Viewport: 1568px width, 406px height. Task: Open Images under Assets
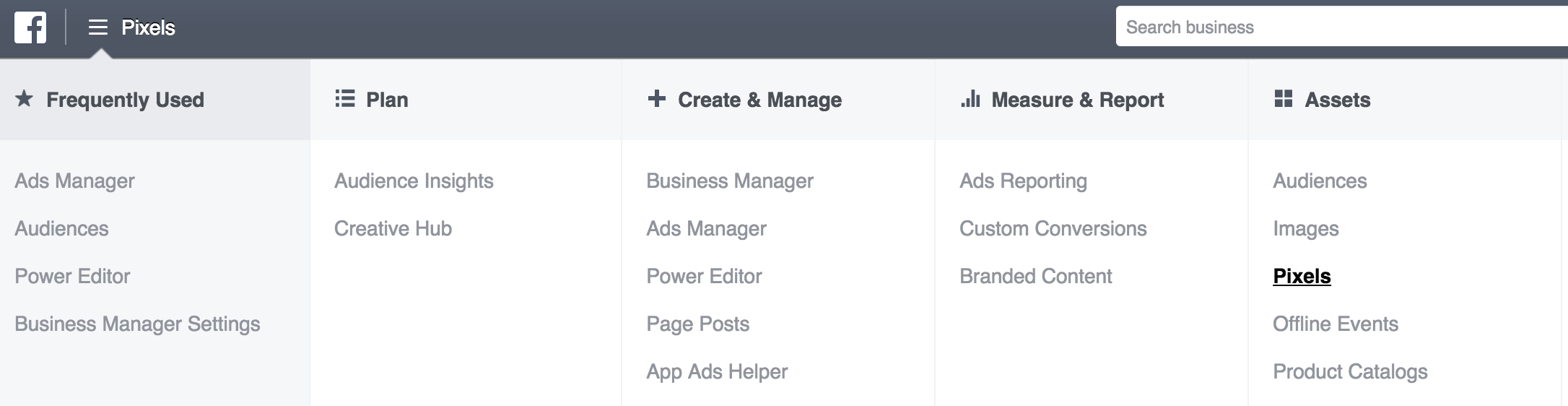coord(1306,228)
